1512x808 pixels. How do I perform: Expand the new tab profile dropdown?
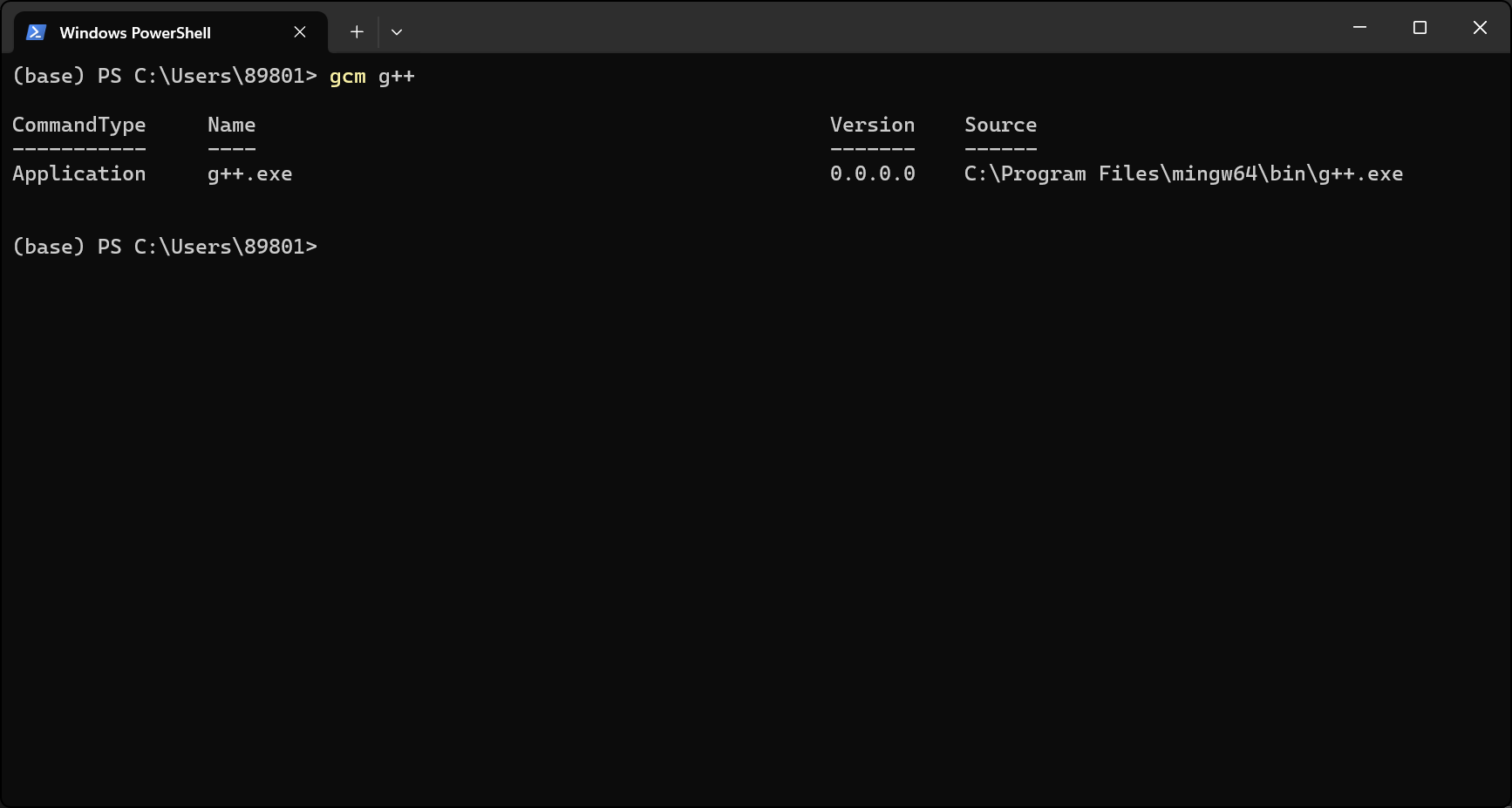tap(397, 32)
